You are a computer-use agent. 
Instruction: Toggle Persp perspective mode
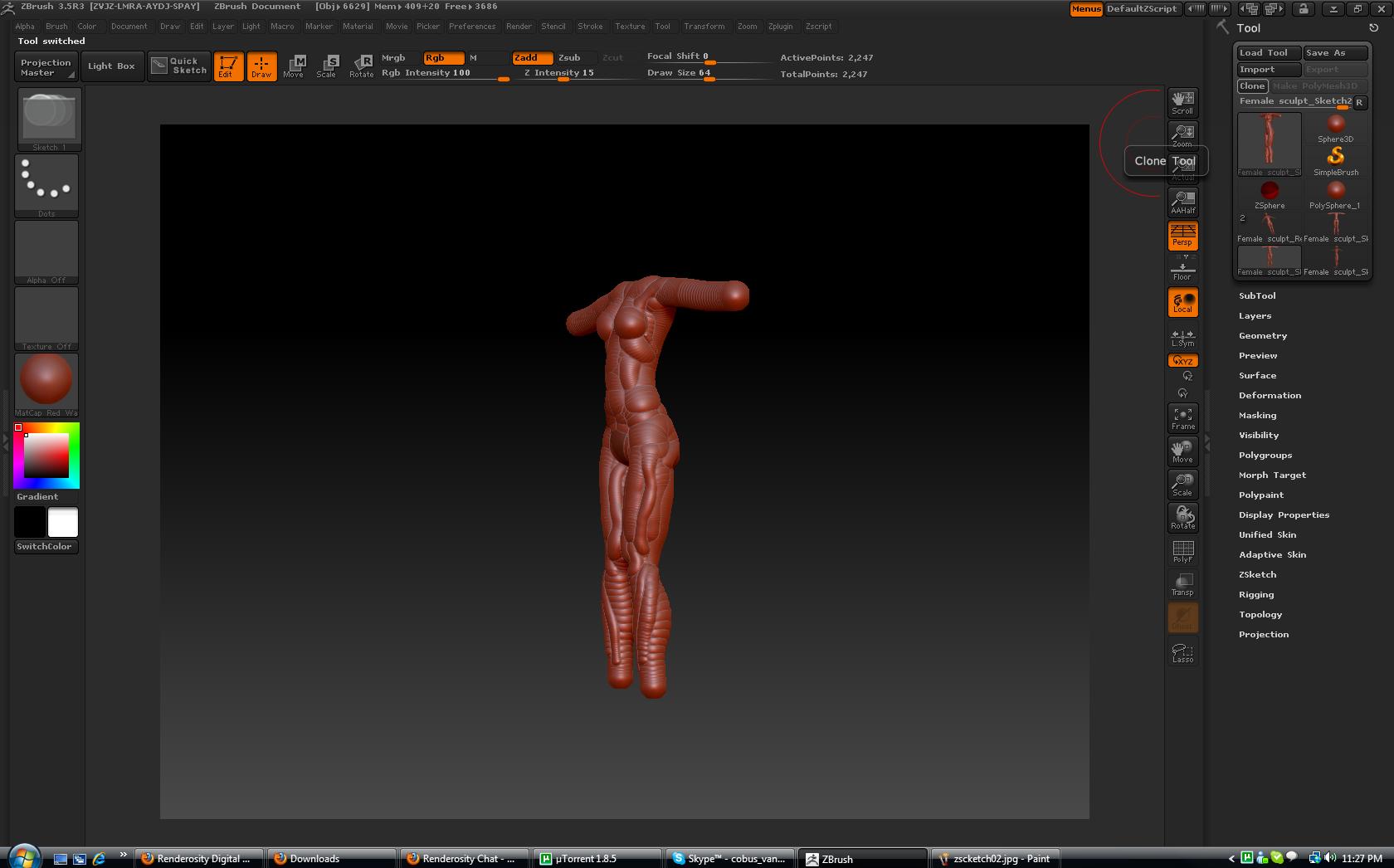point(1182,236)
